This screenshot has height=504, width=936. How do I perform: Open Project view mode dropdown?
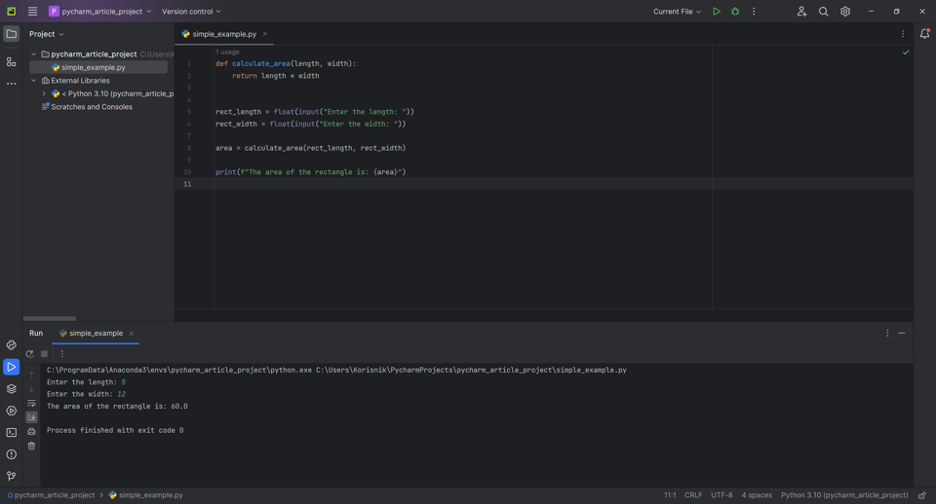(46, 34)
